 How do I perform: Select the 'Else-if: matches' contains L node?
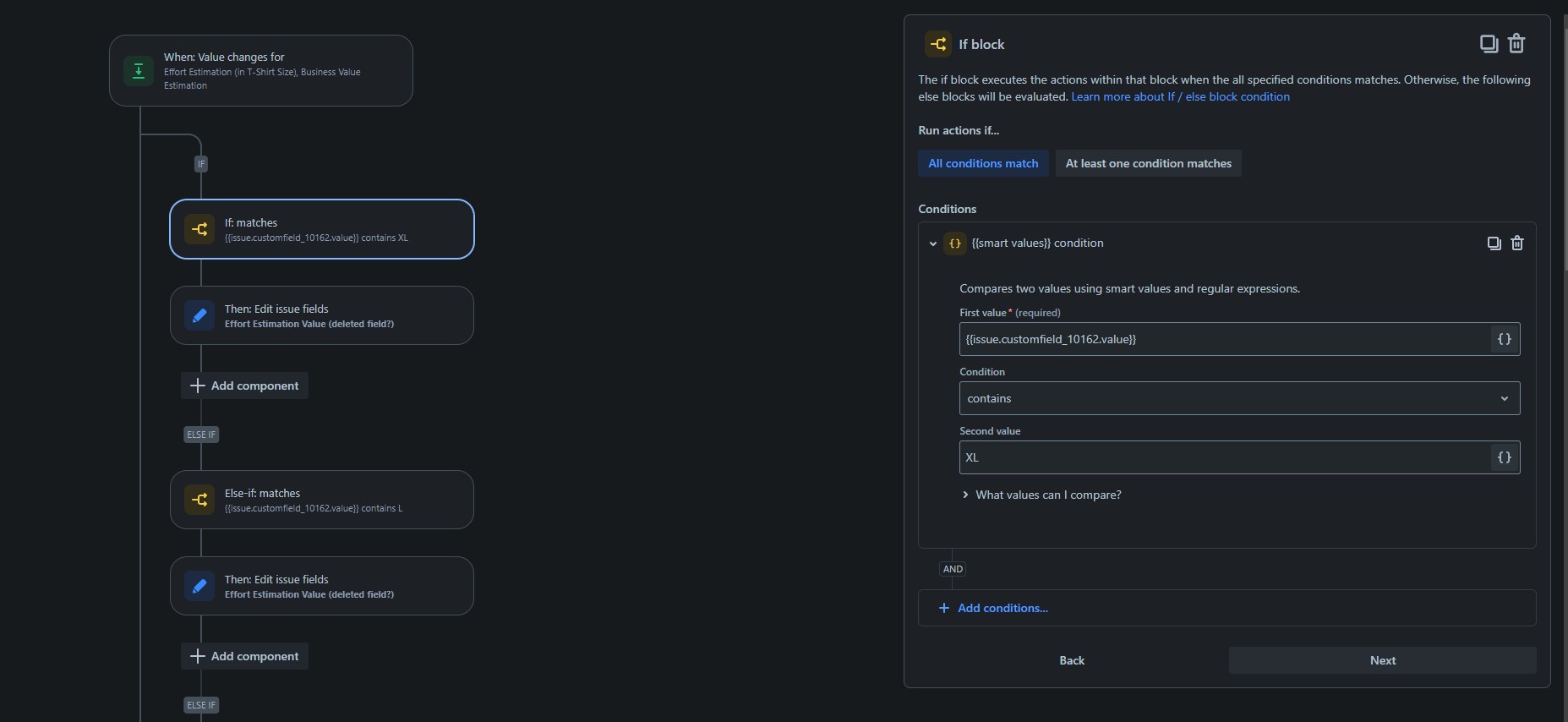pyautogui.click(x=322, y=500)
